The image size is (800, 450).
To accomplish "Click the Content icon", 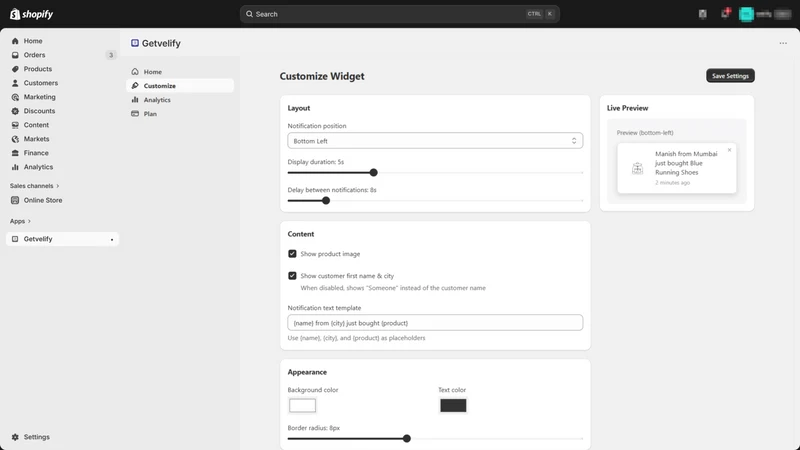I will [15, 125].
